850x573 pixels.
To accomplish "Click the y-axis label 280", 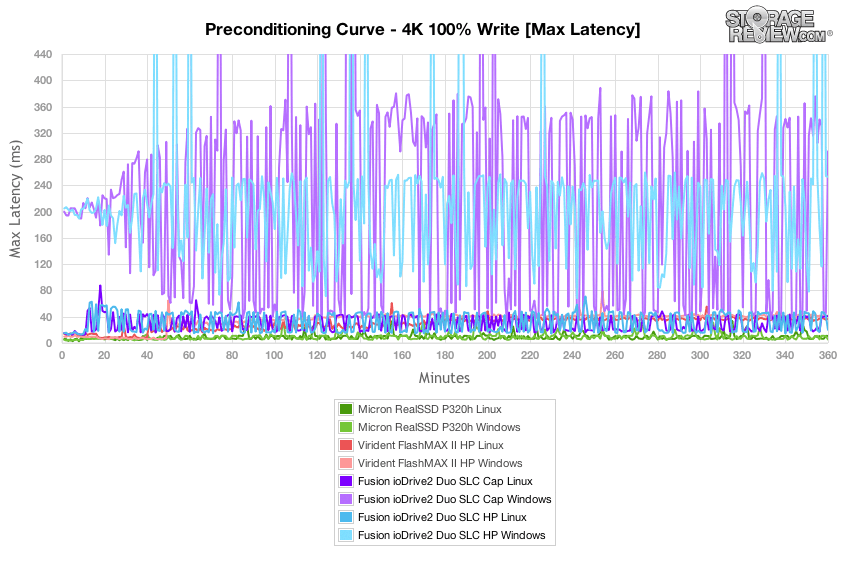I will coord(43,159).
